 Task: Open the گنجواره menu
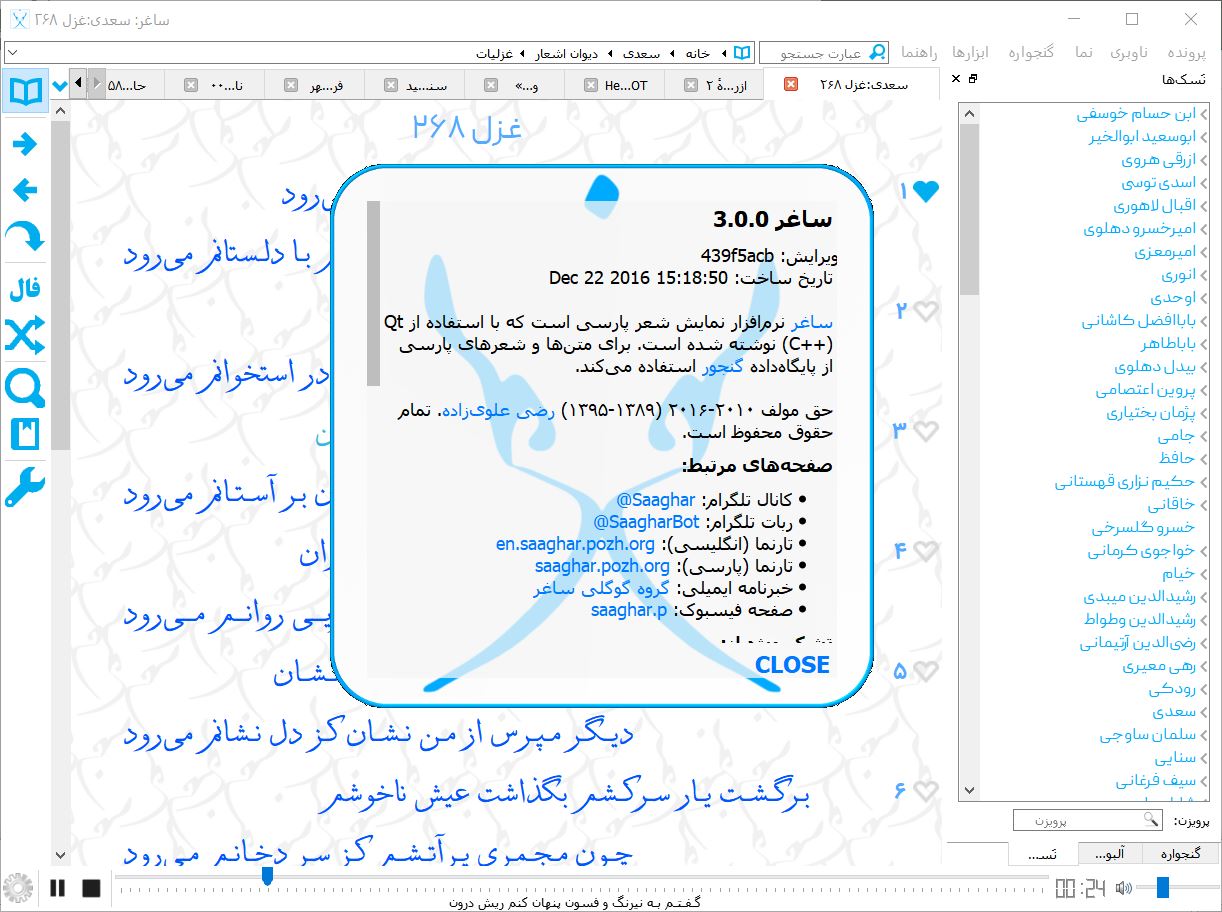(1031, 52)
